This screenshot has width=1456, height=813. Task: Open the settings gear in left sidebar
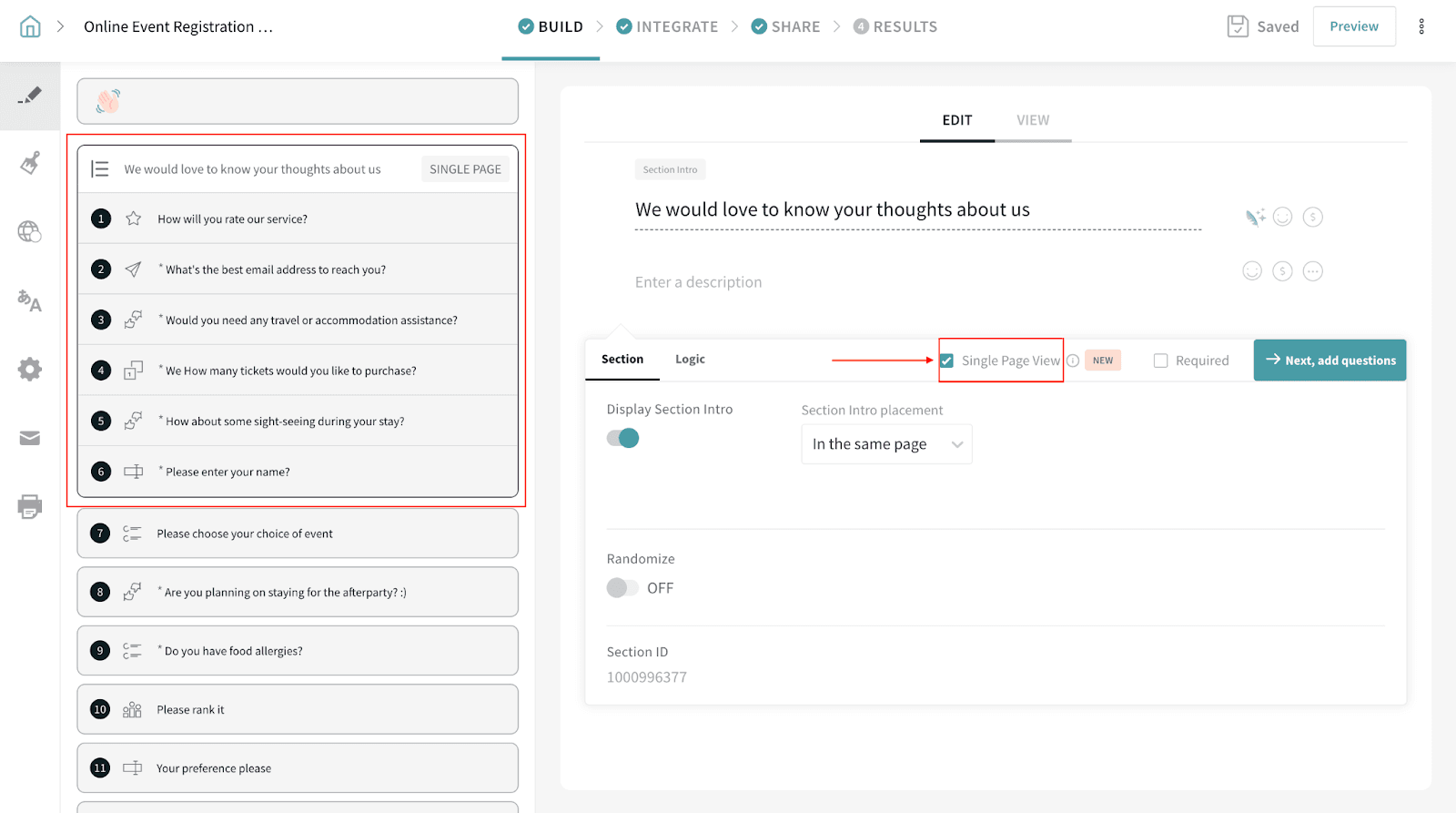coord(30,370)
